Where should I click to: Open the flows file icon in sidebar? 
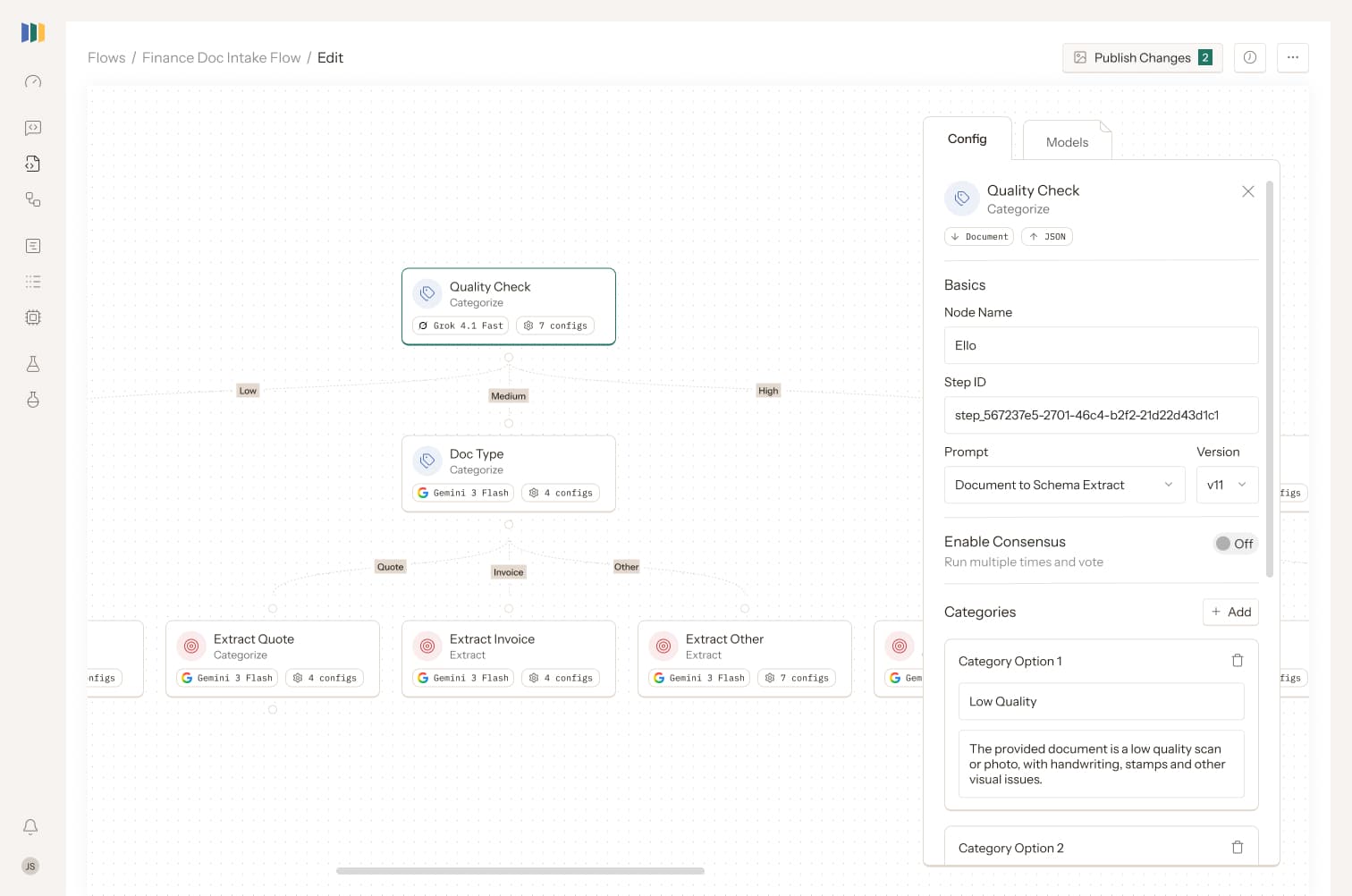[x=32, y=164]
